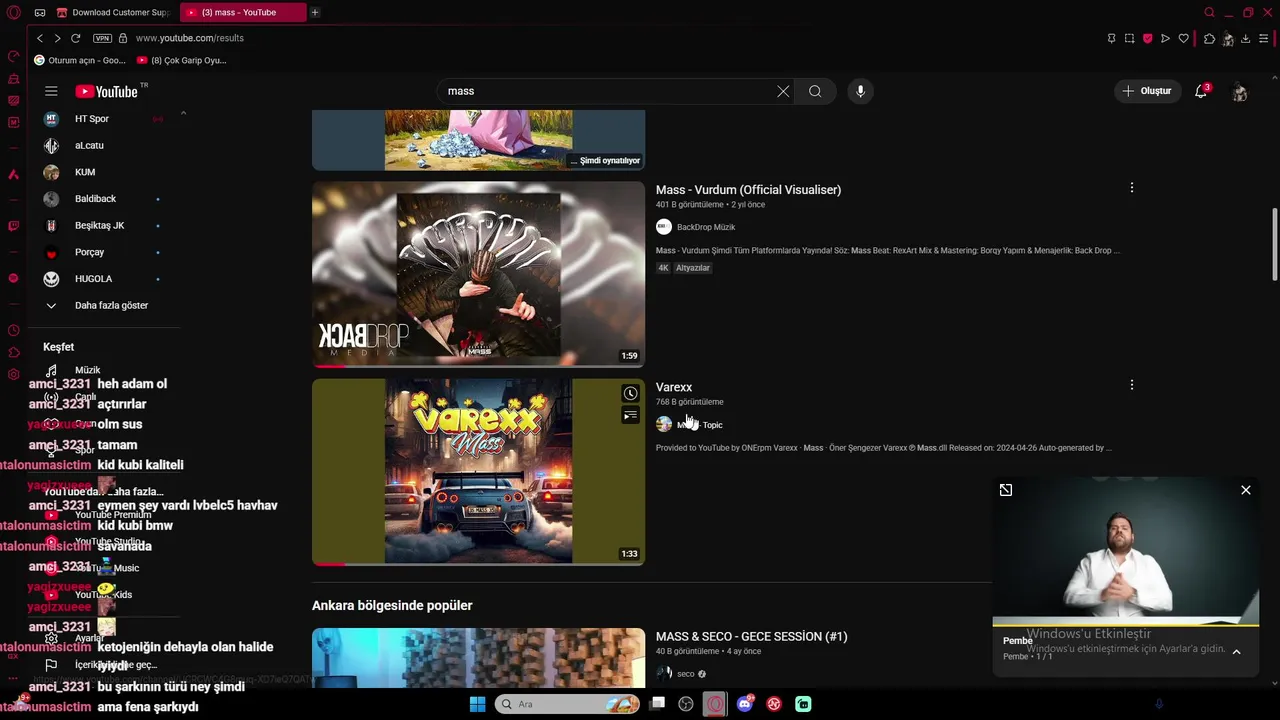Open YouTube account avatar menu
Image resolution: width=1280 pixels, height=720 pixels.
1240,92
